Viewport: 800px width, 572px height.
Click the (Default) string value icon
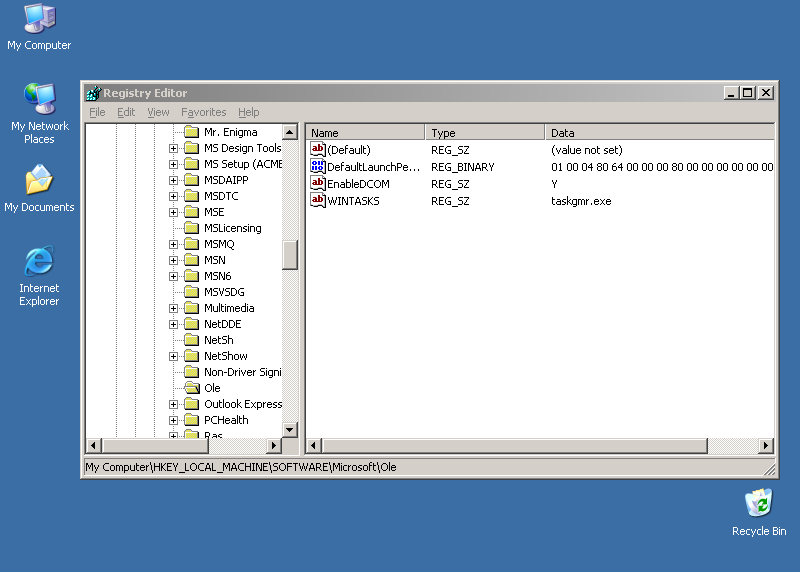coord(317,150)
